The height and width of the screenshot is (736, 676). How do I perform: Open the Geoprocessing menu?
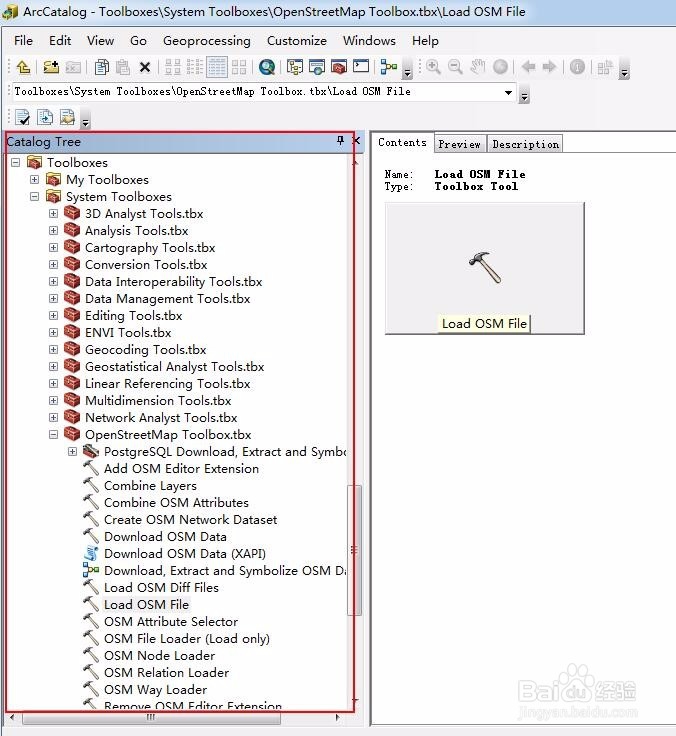[207, 41]
